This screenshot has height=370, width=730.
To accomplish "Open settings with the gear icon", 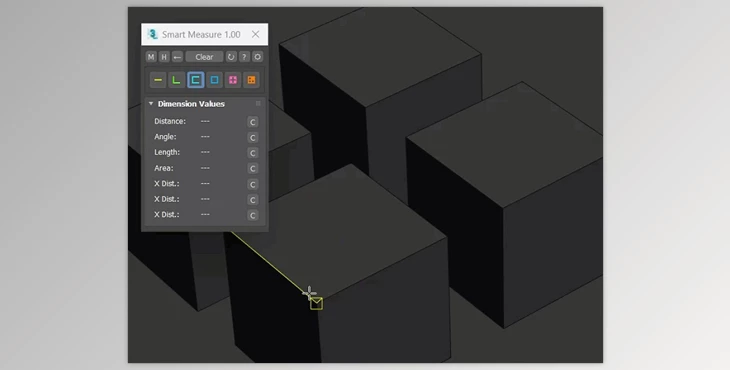I will (x=257, y=57).
